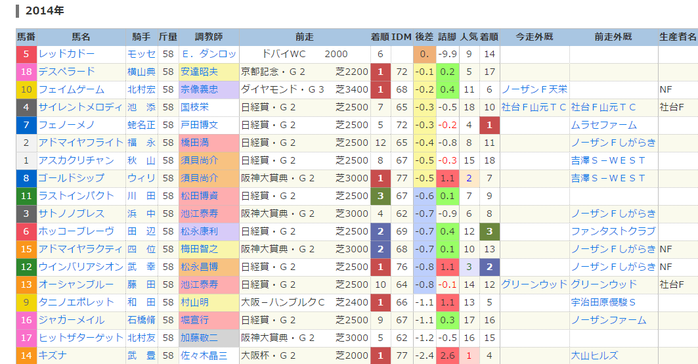
Task: Click 大山ヒルズ stable link
Action: point(594,356)
